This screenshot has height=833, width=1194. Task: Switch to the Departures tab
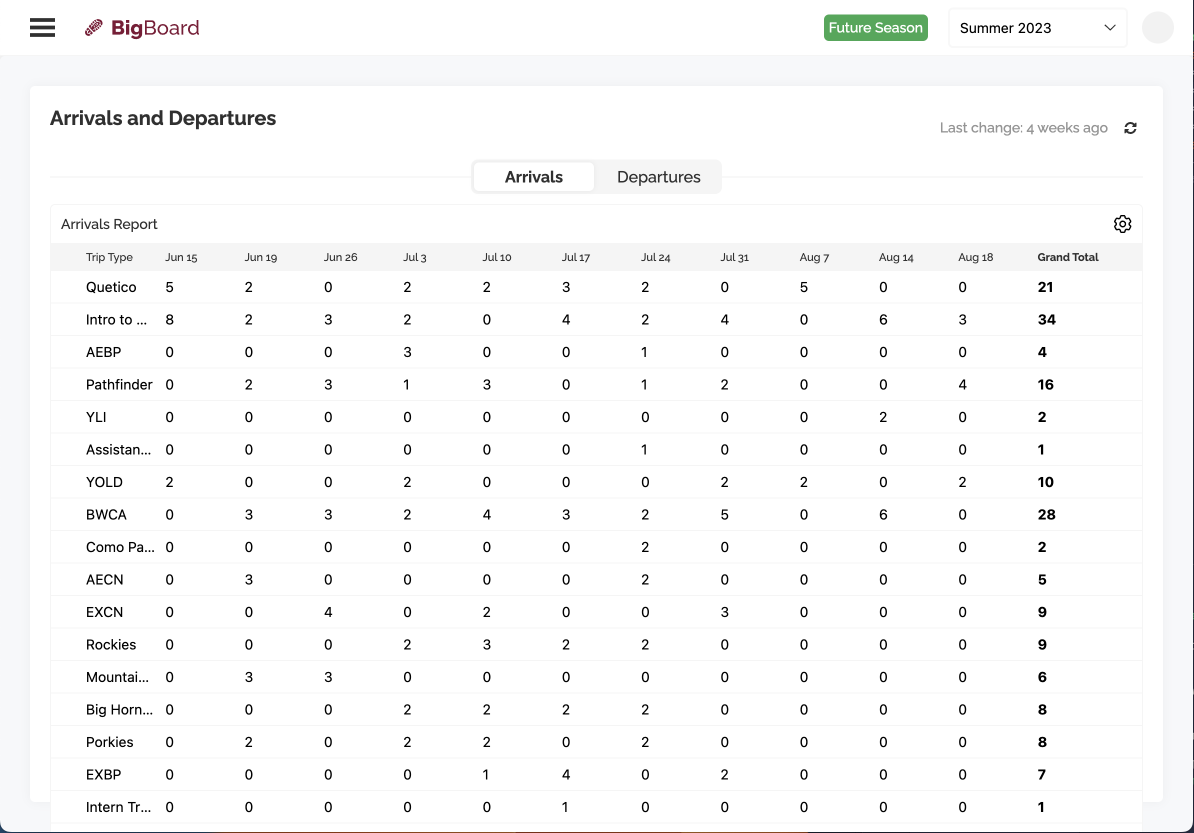coord(658,176)
